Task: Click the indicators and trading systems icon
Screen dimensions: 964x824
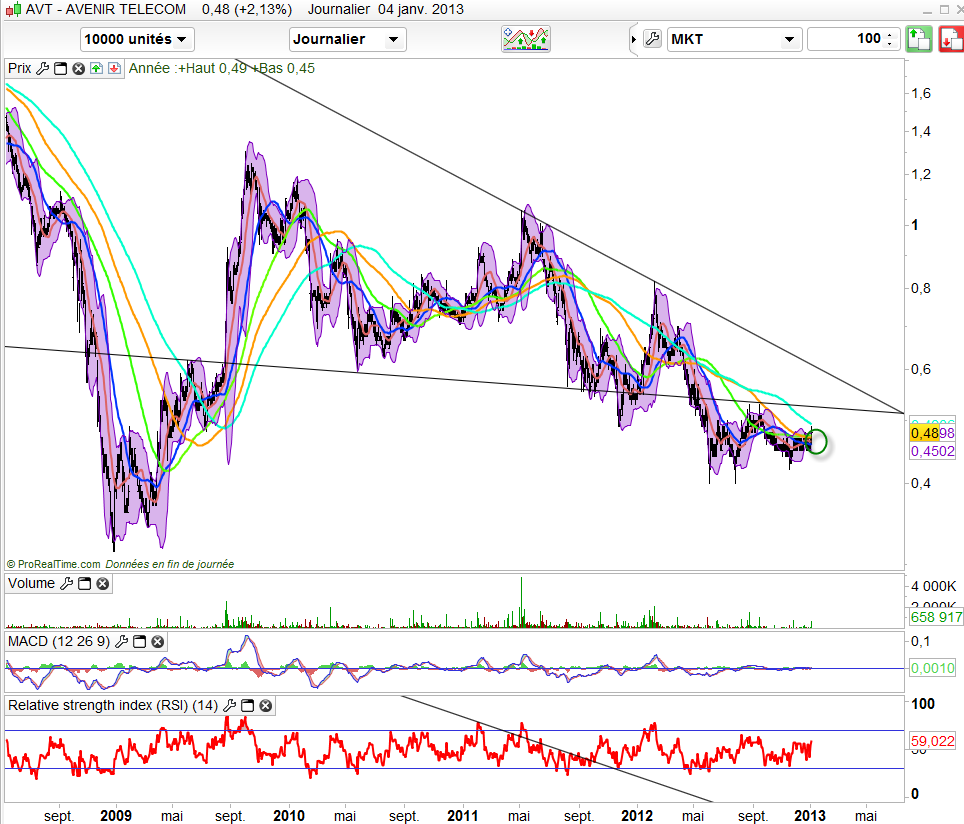Action: (x=526, y=39)
